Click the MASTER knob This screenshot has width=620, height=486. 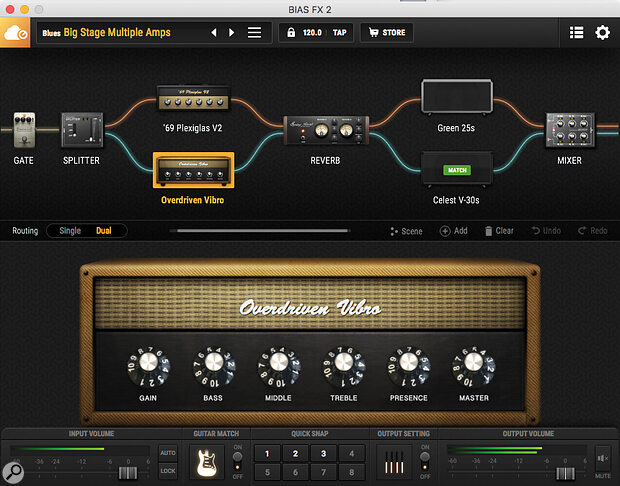pos(474,366)
